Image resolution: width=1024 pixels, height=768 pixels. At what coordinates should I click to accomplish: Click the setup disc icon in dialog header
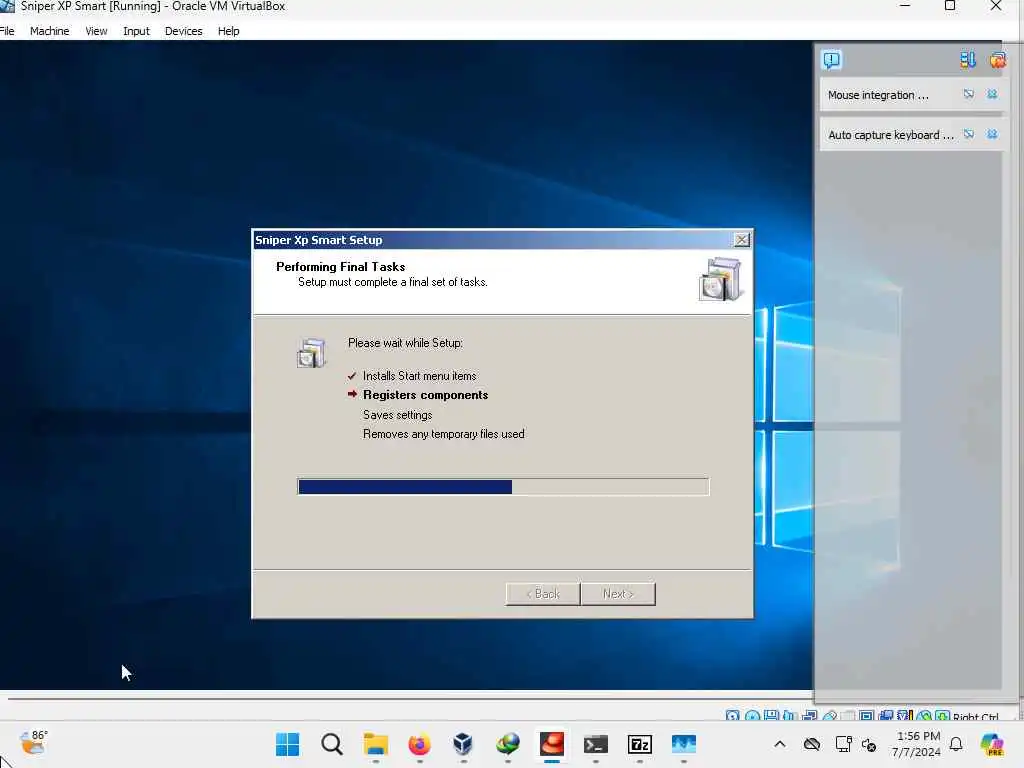720,280
